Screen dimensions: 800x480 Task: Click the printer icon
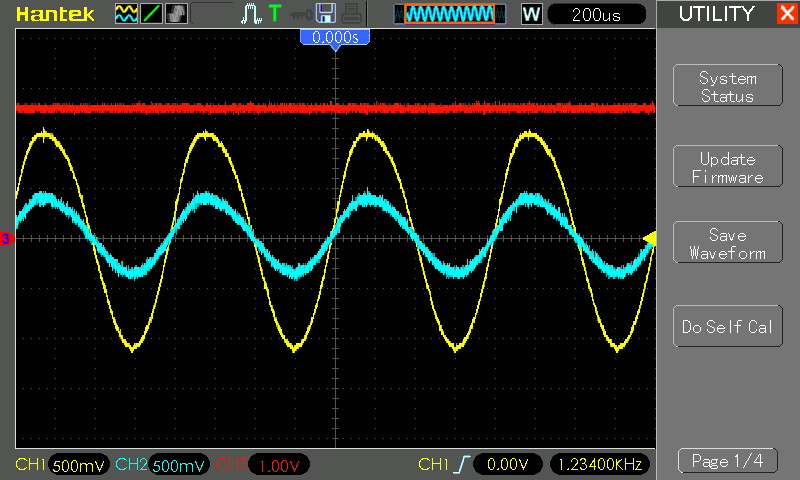click(351, 14)
